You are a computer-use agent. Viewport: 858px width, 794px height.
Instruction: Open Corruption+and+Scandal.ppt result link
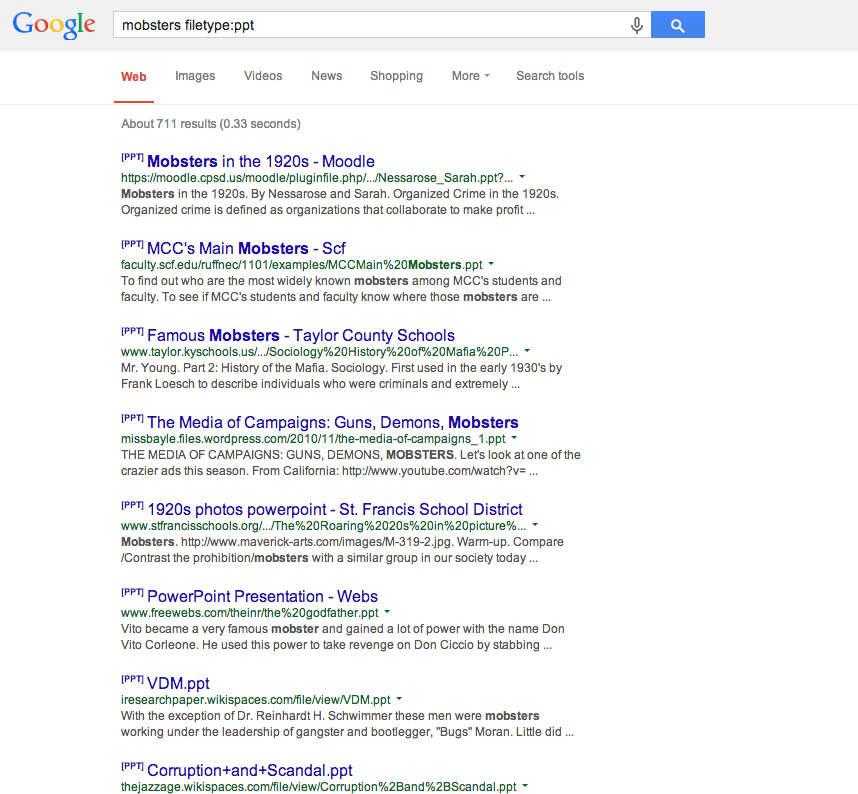[x=250, y=770]
